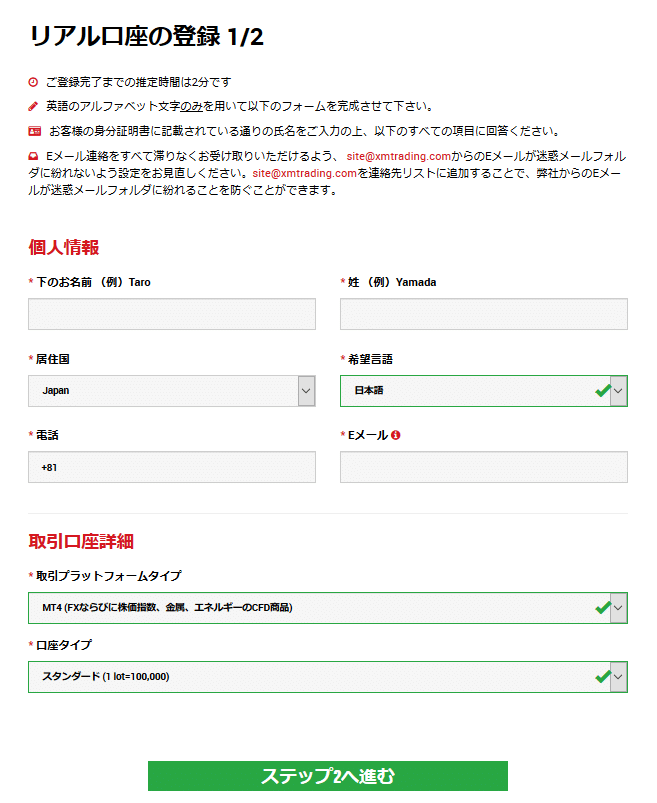Click the 個人情報 heading
The height and width of the screenshot is (803, 657).
pyautogui.click(x=63, y=247)
